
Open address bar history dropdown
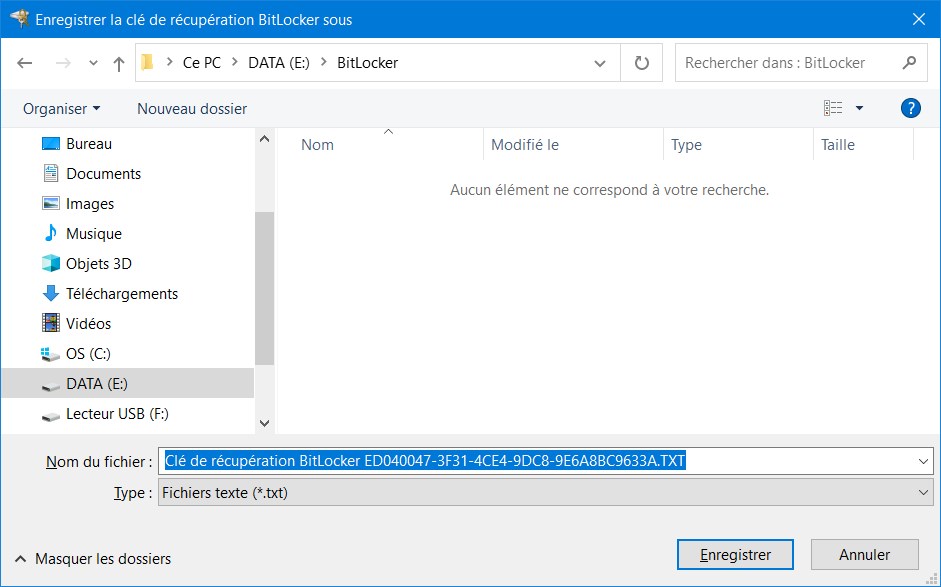coord(600,63)
